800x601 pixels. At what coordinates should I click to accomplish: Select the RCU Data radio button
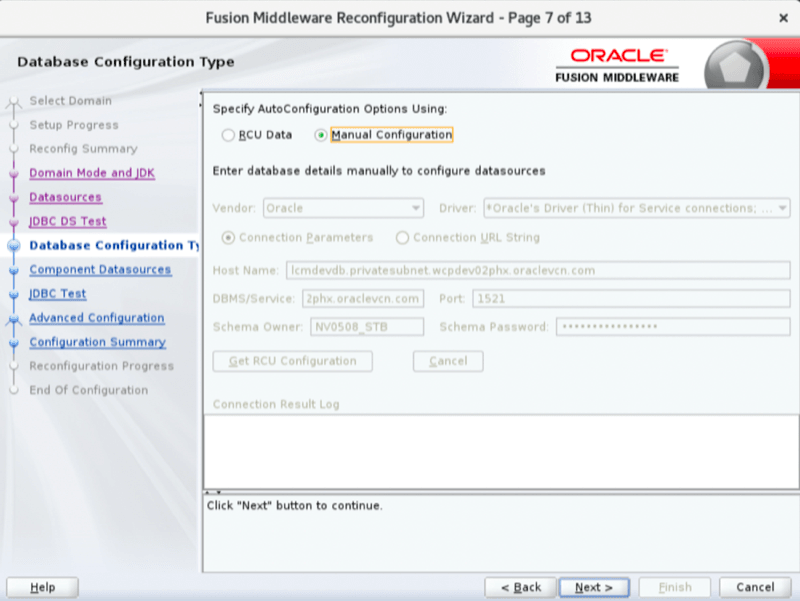click(228, 135)
